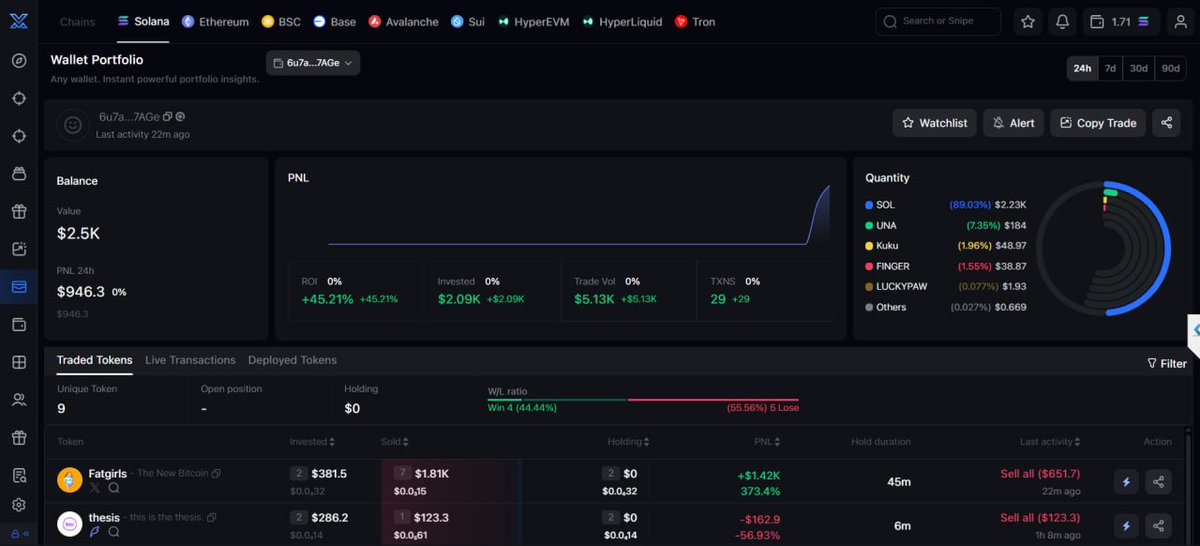Switch to the Ethereum chain tab
1200x546 pixels.
pos(215,21)
